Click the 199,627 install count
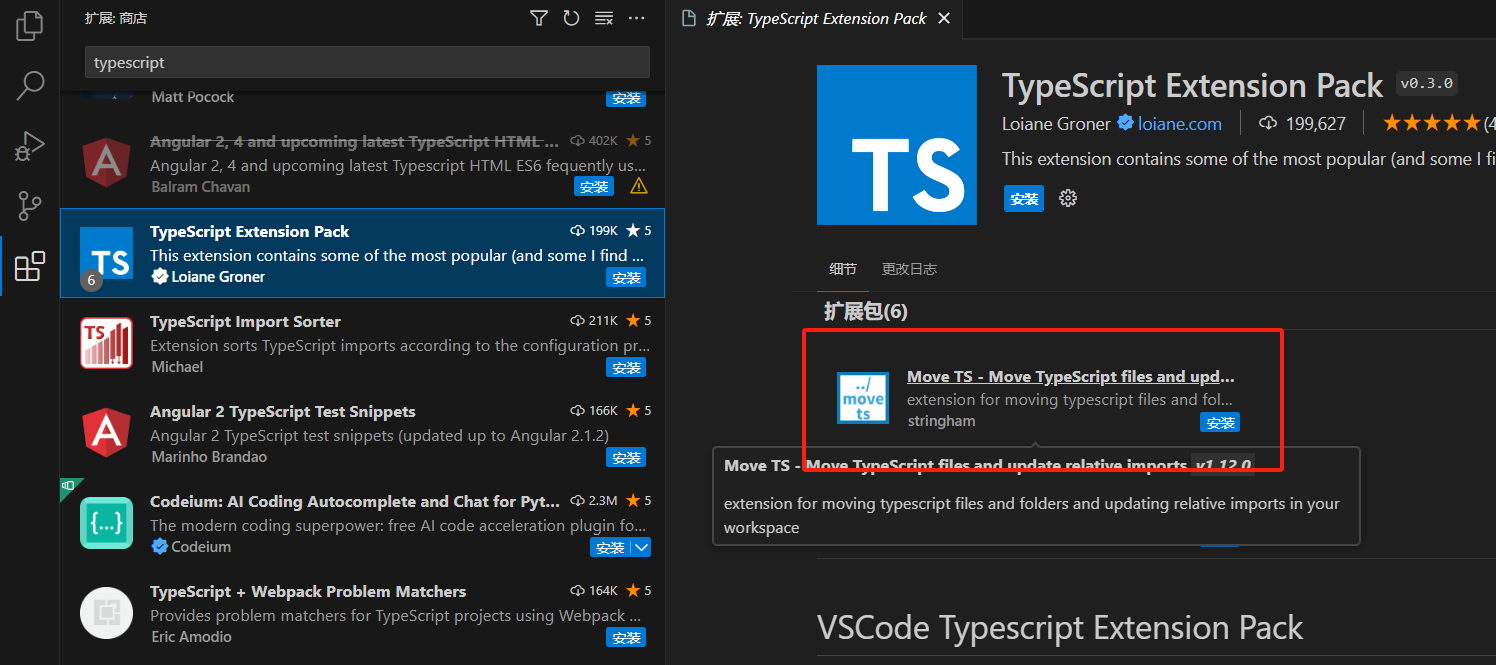Screen dimensions: 1496x665 click(x=1302, y=124)
